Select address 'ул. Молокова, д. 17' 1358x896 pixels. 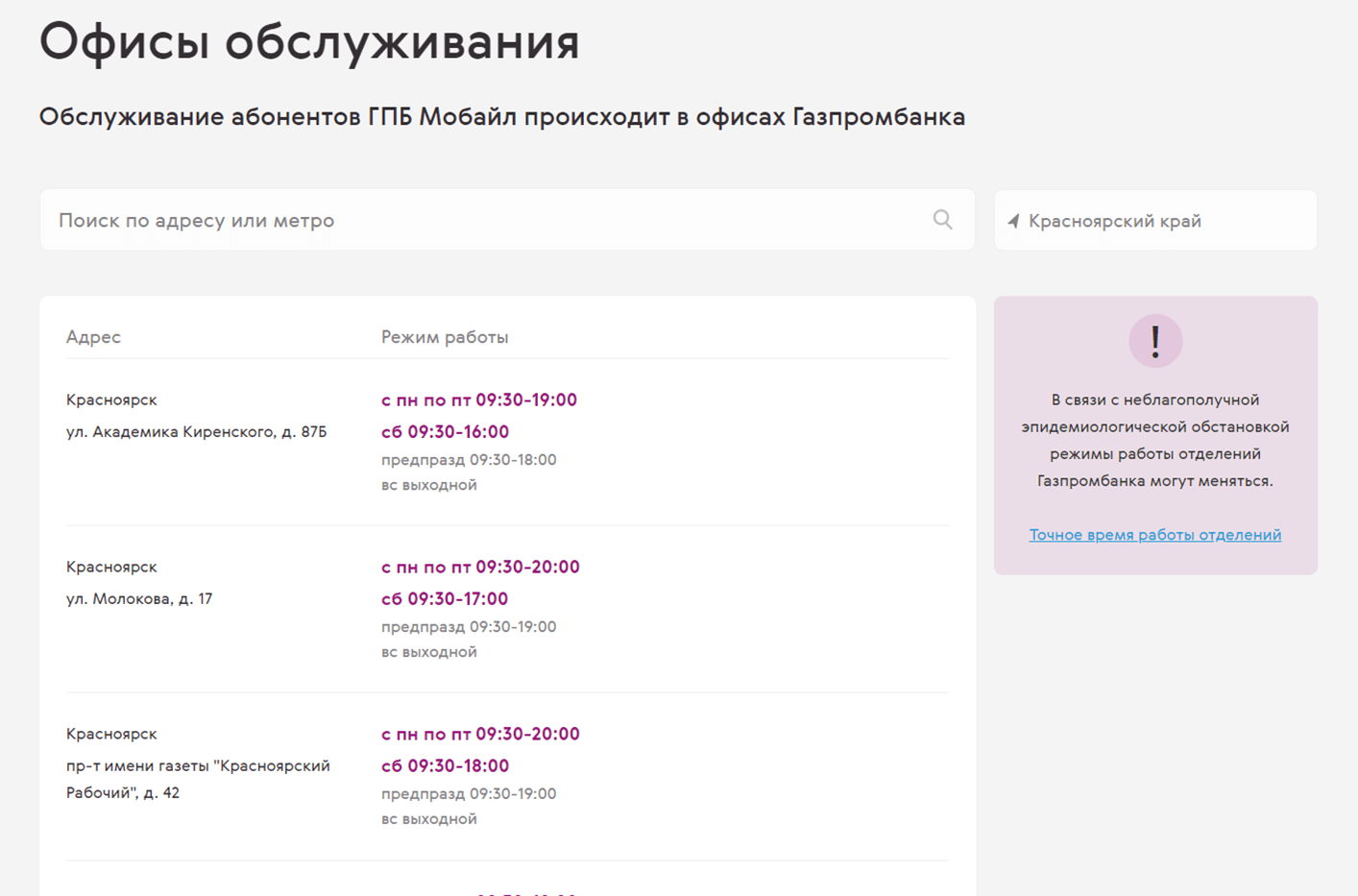pyautogui.click(x=139, y=599)
